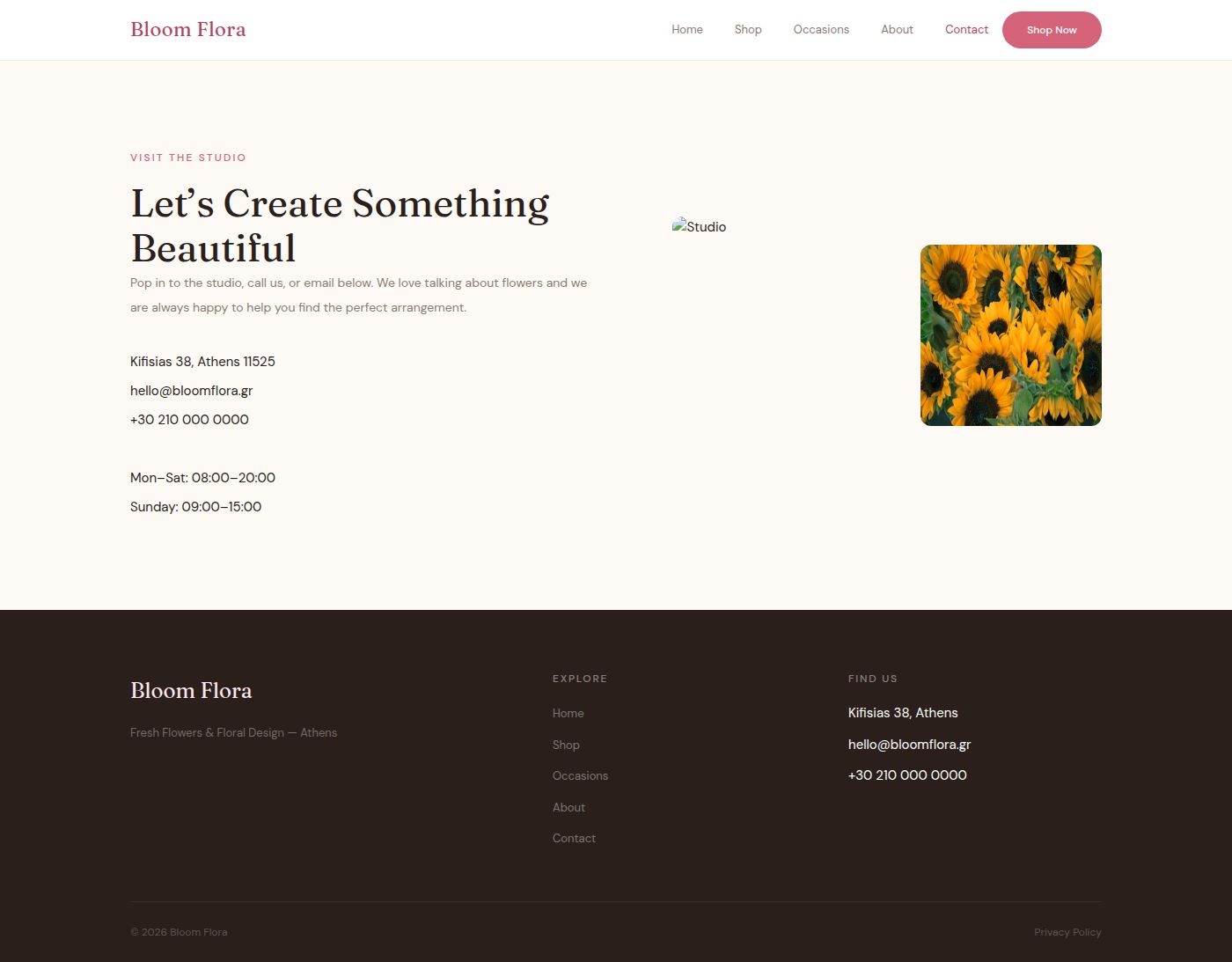Open Occasions link in the footer

point(580,776)
